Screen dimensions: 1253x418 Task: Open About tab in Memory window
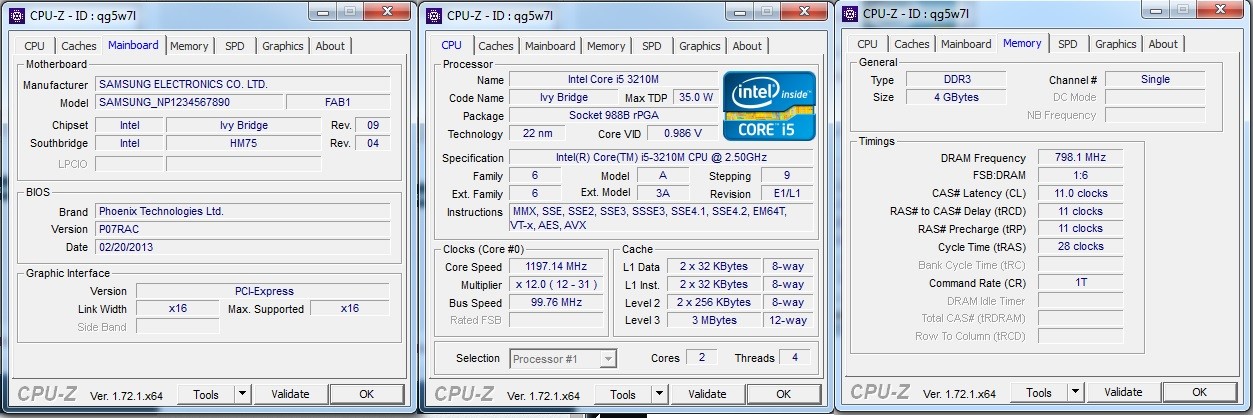pyautogui.click(x=1163, y=44)
